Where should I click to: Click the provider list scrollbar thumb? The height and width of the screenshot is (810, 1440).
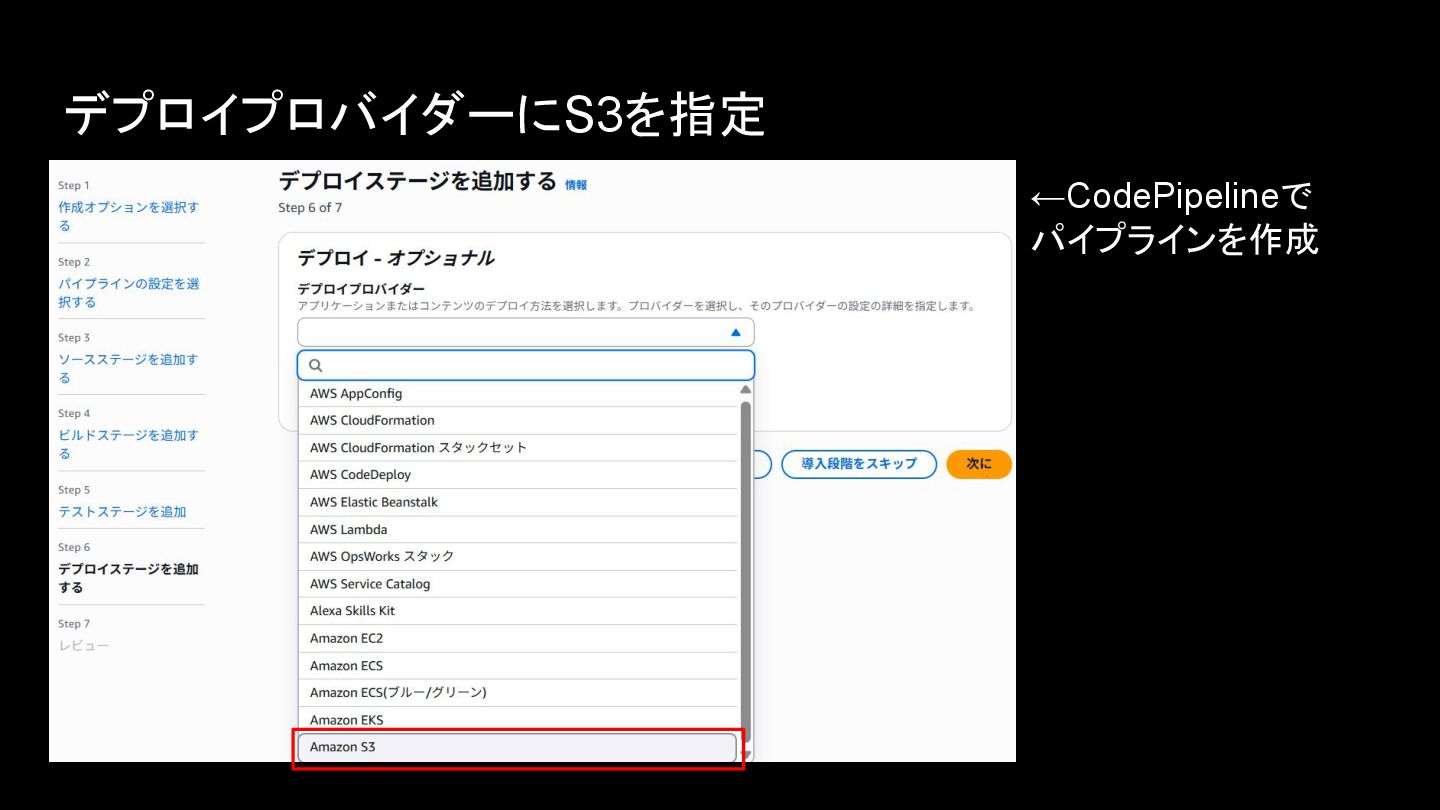tap(745, 572)
